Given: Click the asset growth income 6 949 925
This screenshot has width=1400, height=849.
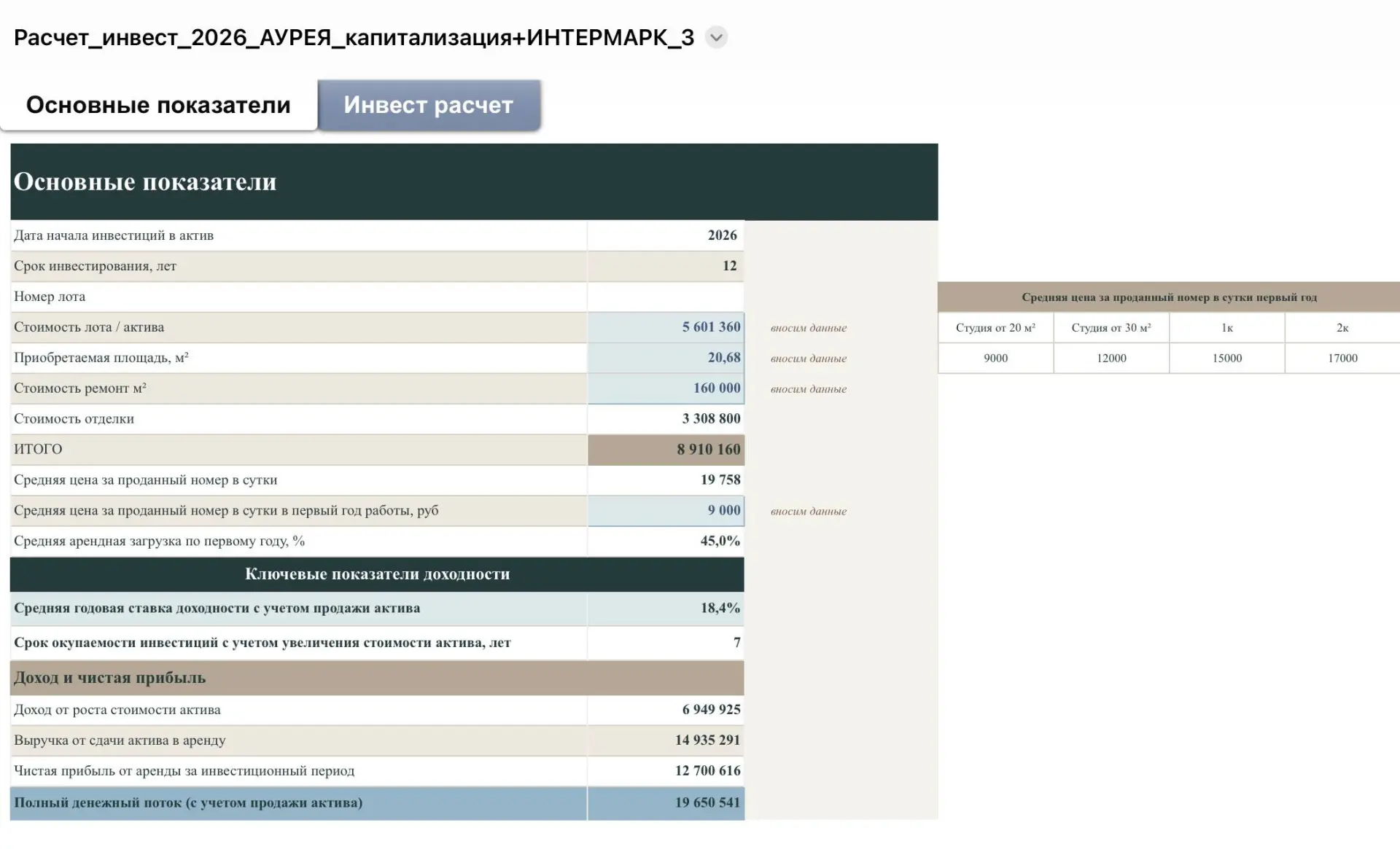Looking at the screenshot, I should pyautogui.click(x=666, y=710).
